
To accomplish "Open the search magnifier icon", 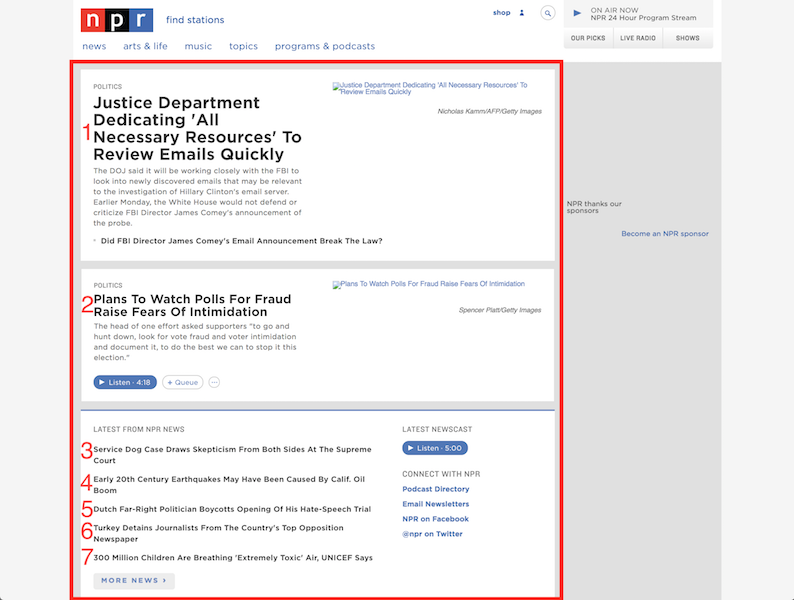I will click(547, 13).
